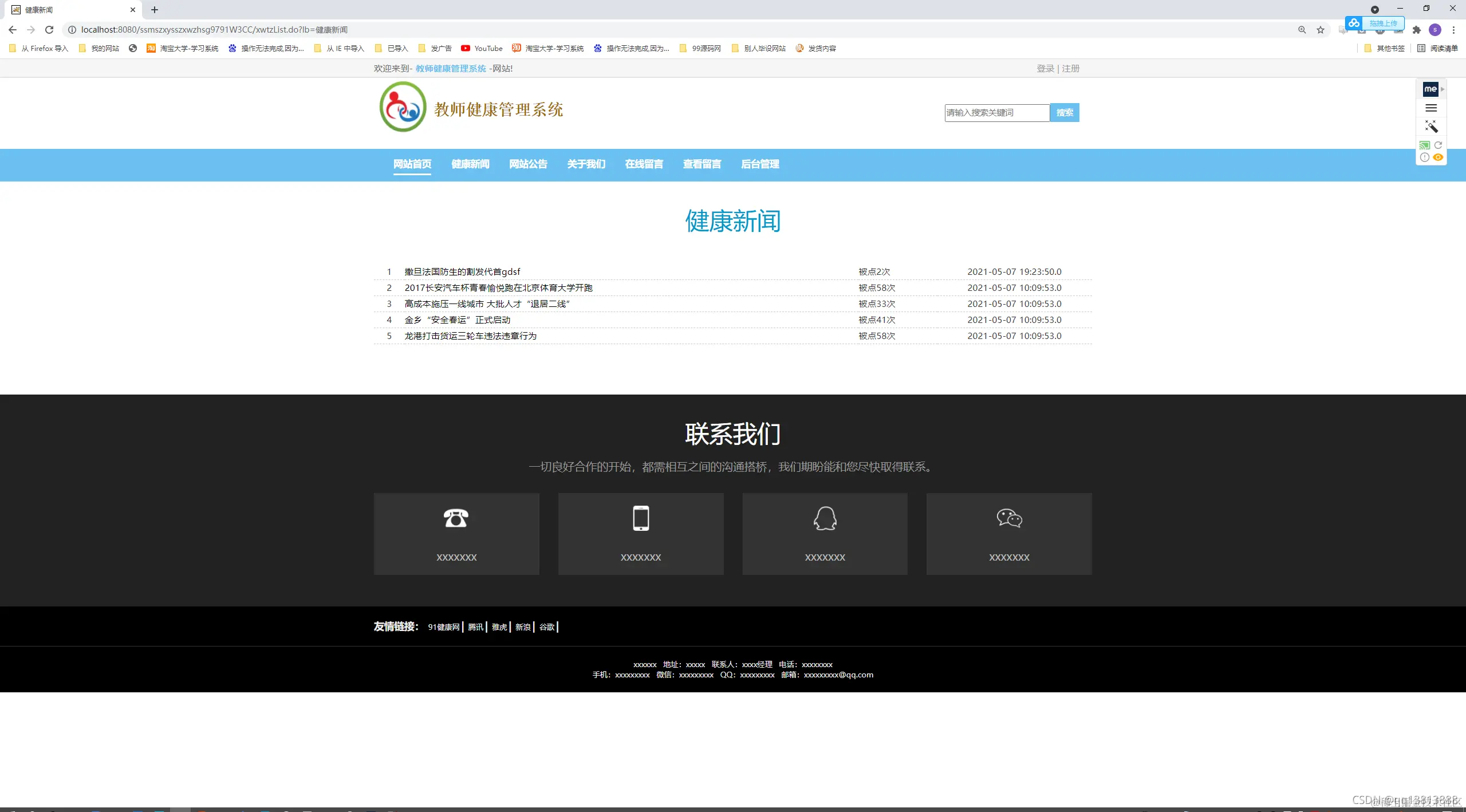Click the phone contact icon
The width and height of the screenshot is (1466, 812).
coord(456,518)
